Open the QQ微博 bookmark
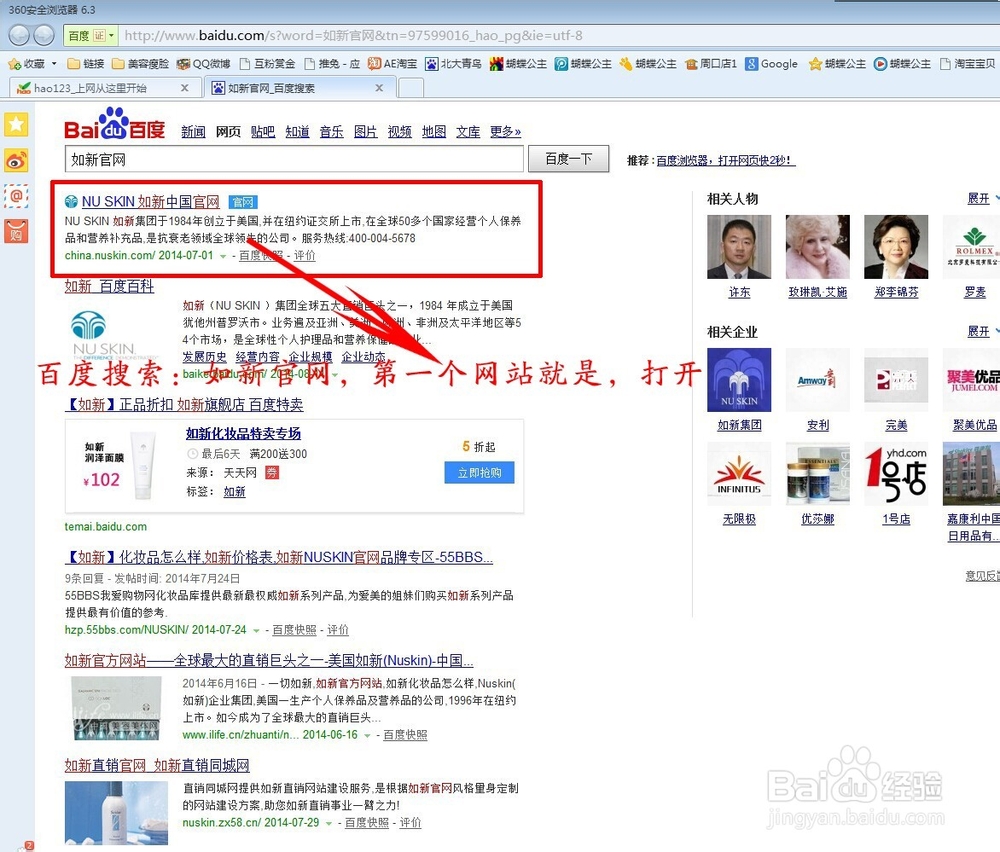Image resolution: width=1000 pixels, height=852 pixels. point(203,64)
